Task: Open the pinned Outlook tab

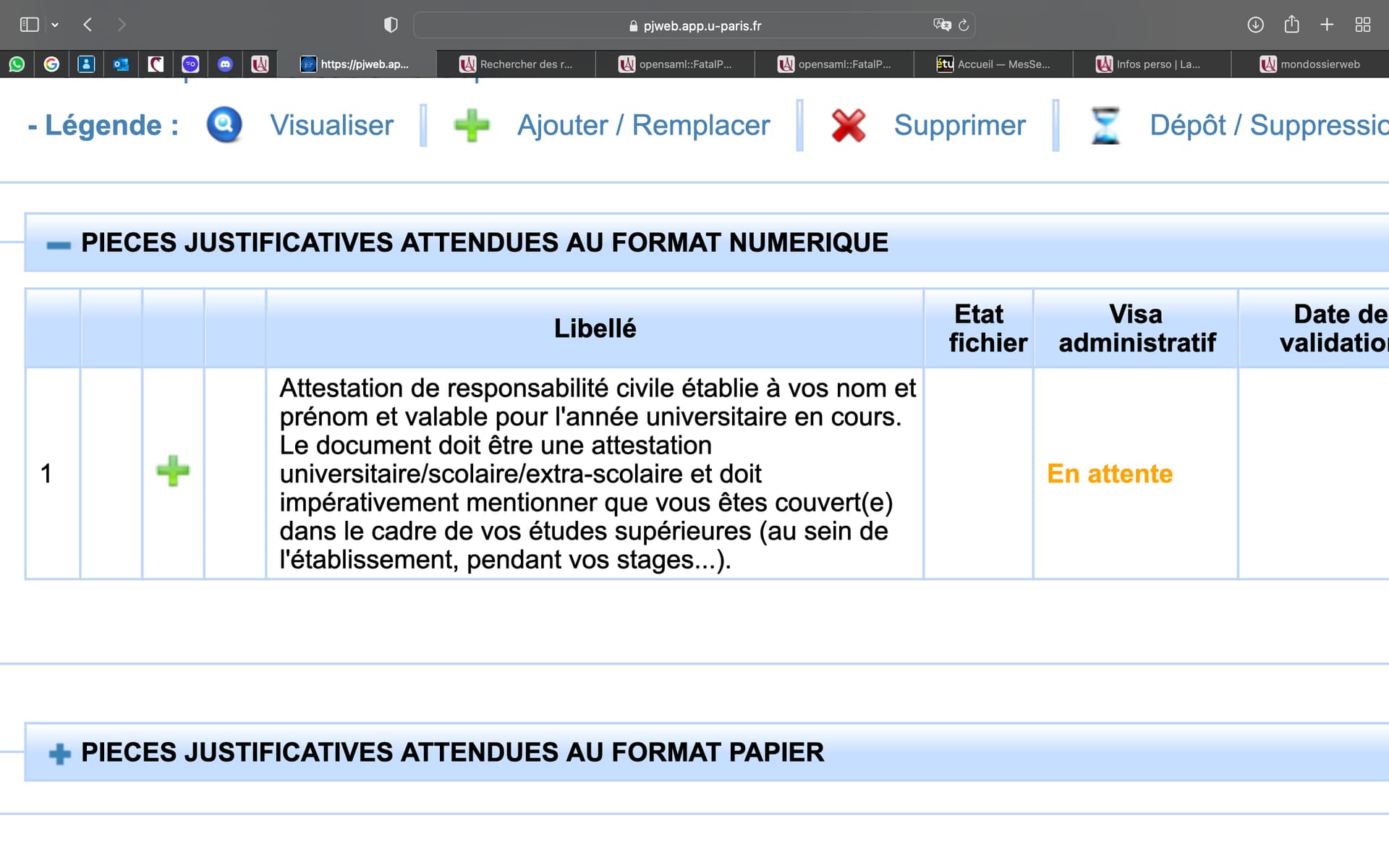Action: pos(121,64)
